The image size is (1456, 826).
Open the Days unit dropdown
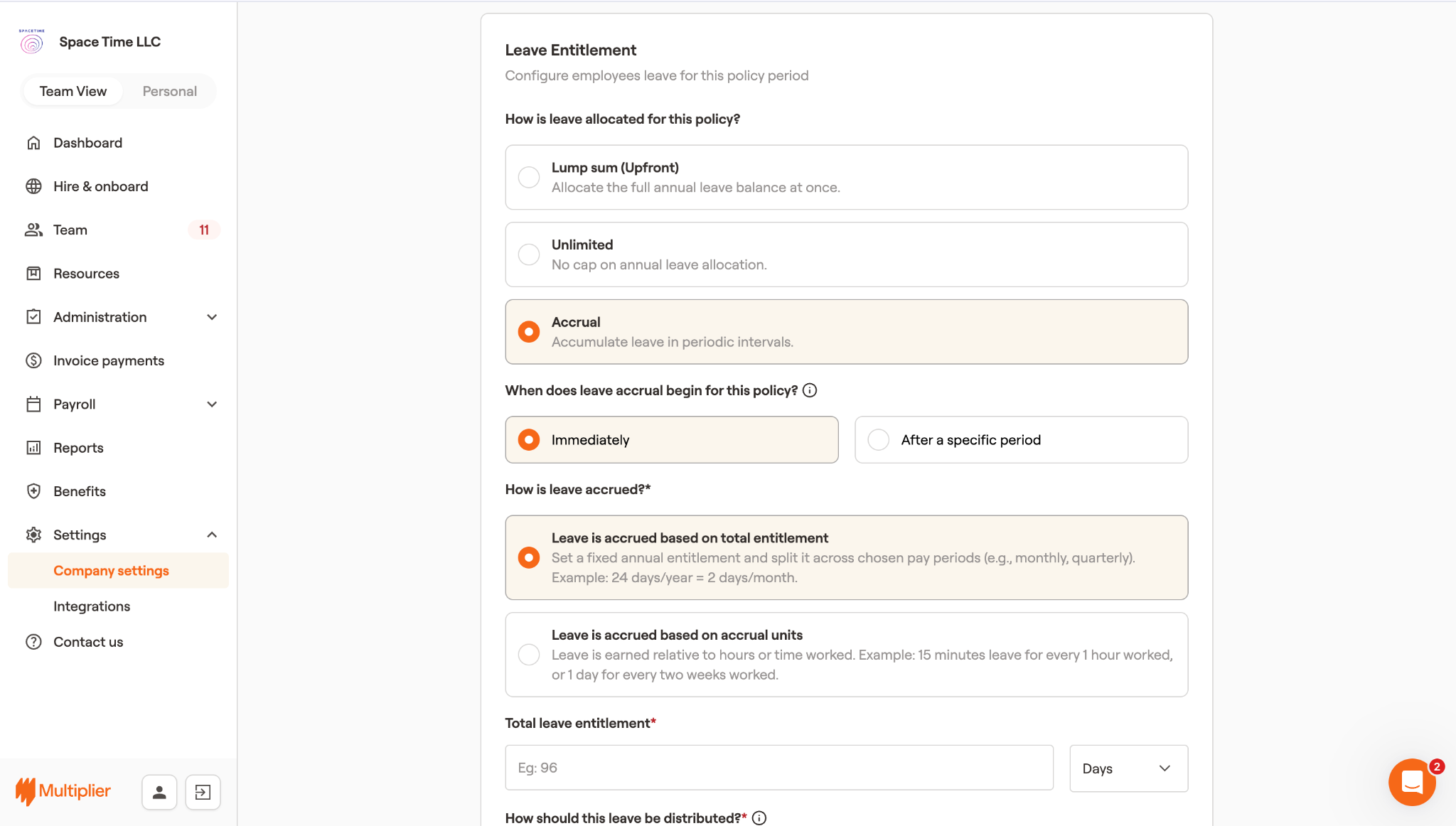point(1128,768)
